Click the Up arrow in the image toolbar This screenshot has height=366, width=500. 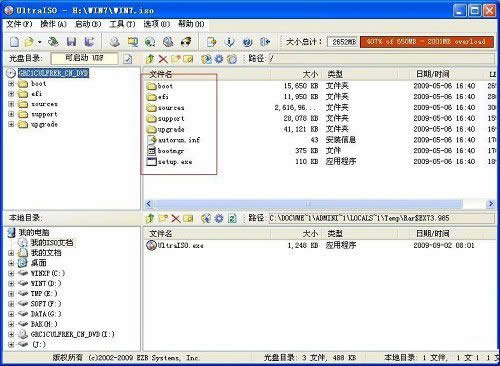click(150, 59)
